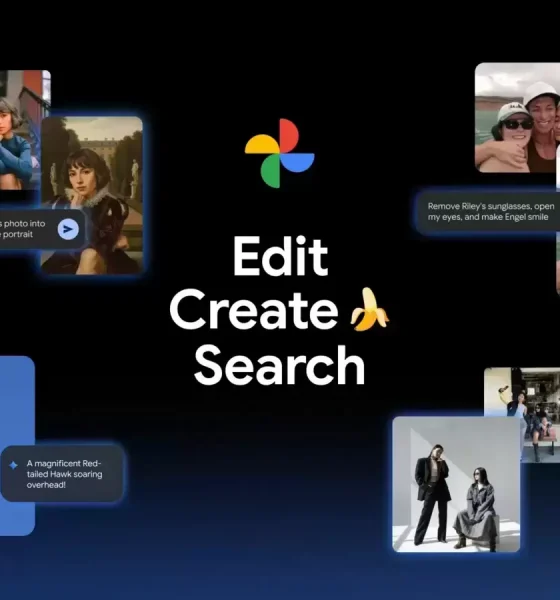Click the banana emoji next to Create
The width and height of the screenshot is (560, 600).
pos(369,310)
